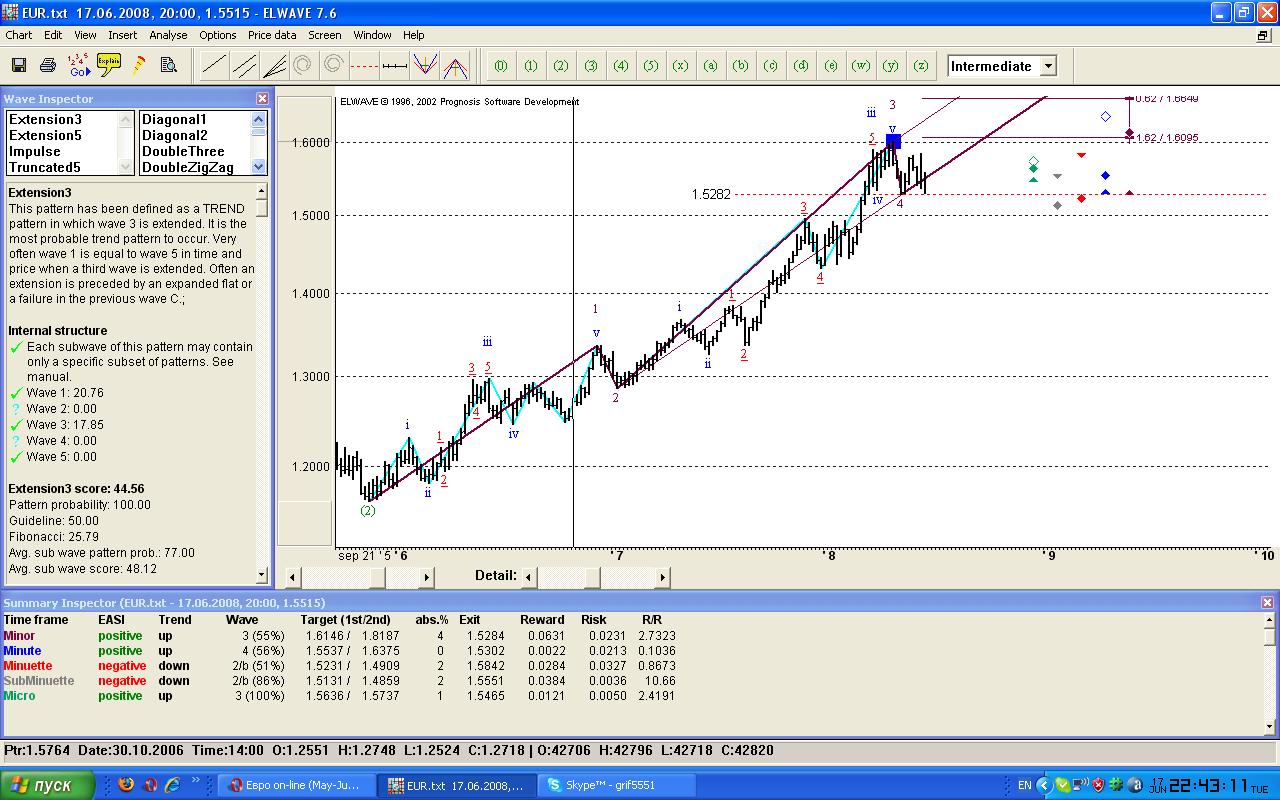Image resolution: width=1280 pixels, height=800 pixels.
Task: Select the fan lines tool
Action: [274, 66]
